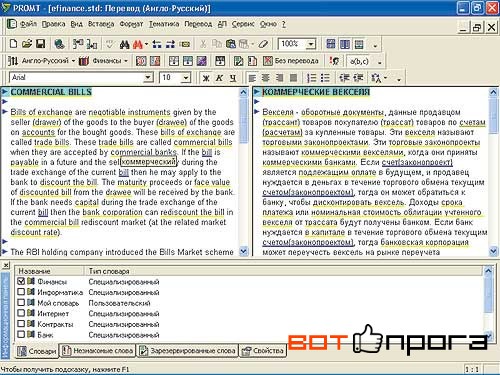Click the underline Ч formatting button
This screenshot has width=500, height=375.
pos(233,78)
